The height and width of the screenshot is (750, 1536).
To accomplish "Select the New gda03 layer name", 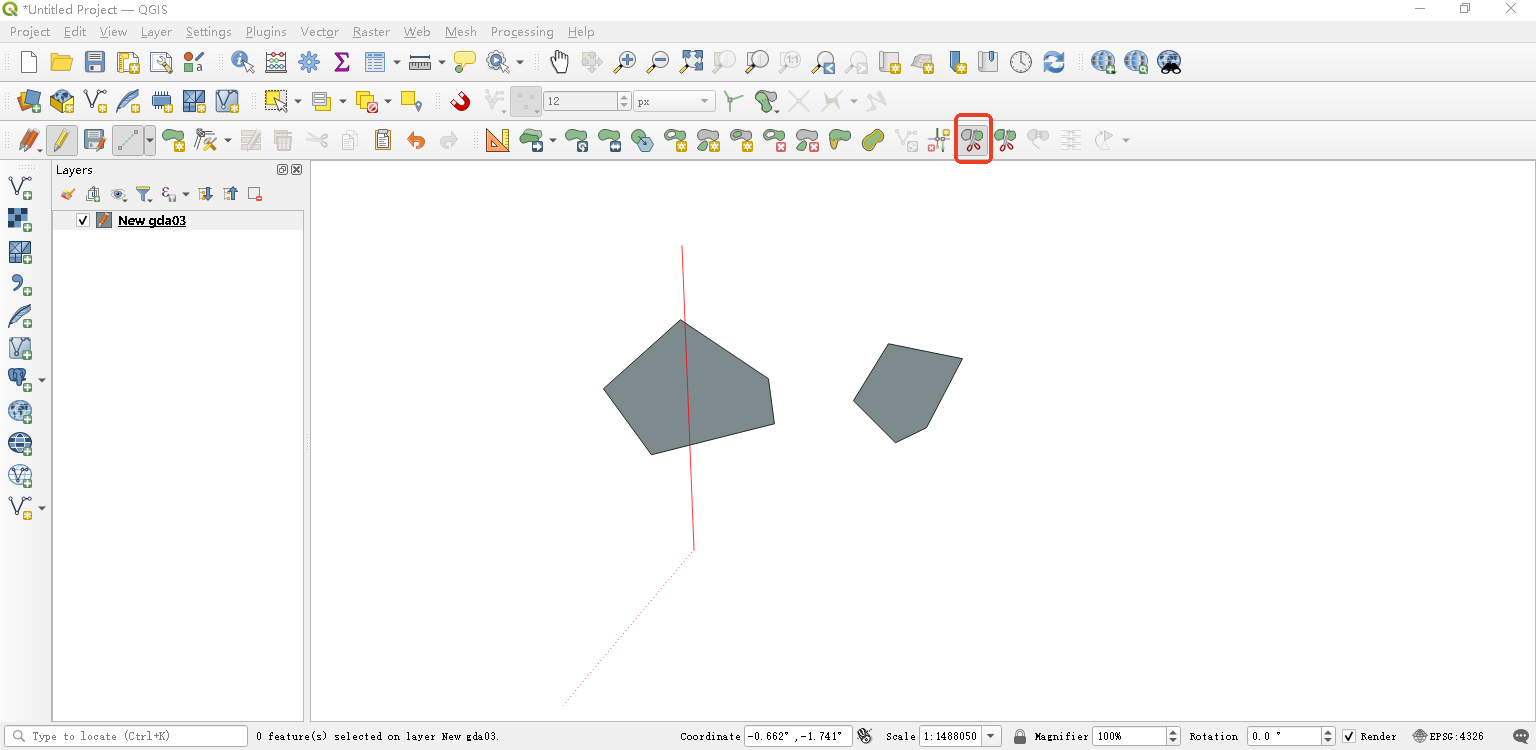I will coord(152,220).
